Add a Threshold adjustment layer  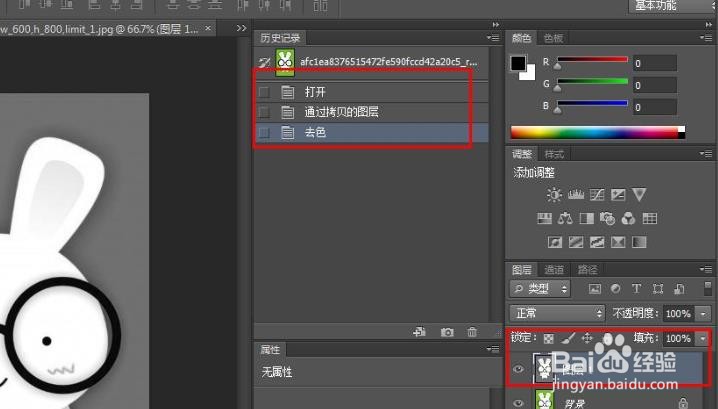(597, 242)
